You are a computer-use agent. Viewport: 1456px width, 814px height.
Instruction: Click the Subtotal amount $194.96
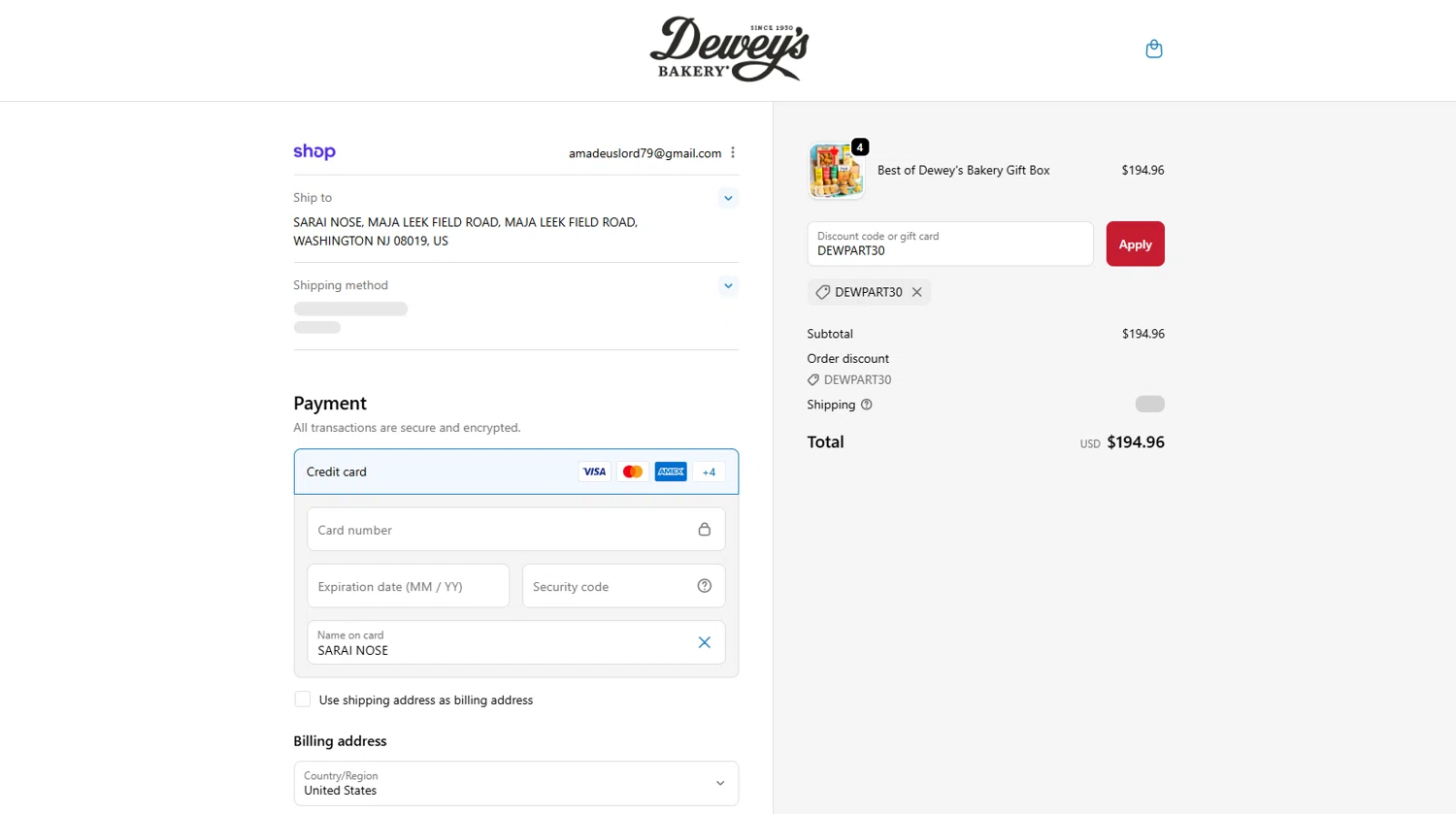pyautogui.click(x=1143, y=334)
